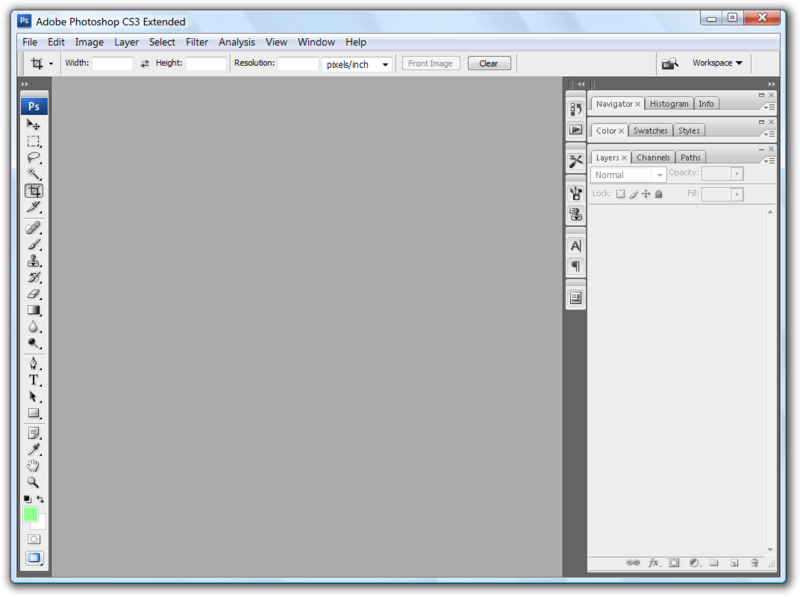Toggle Quick Mask mode
The height and width of the screenshot is (597, 800).
pyautogui.click(x=34, y=539)
